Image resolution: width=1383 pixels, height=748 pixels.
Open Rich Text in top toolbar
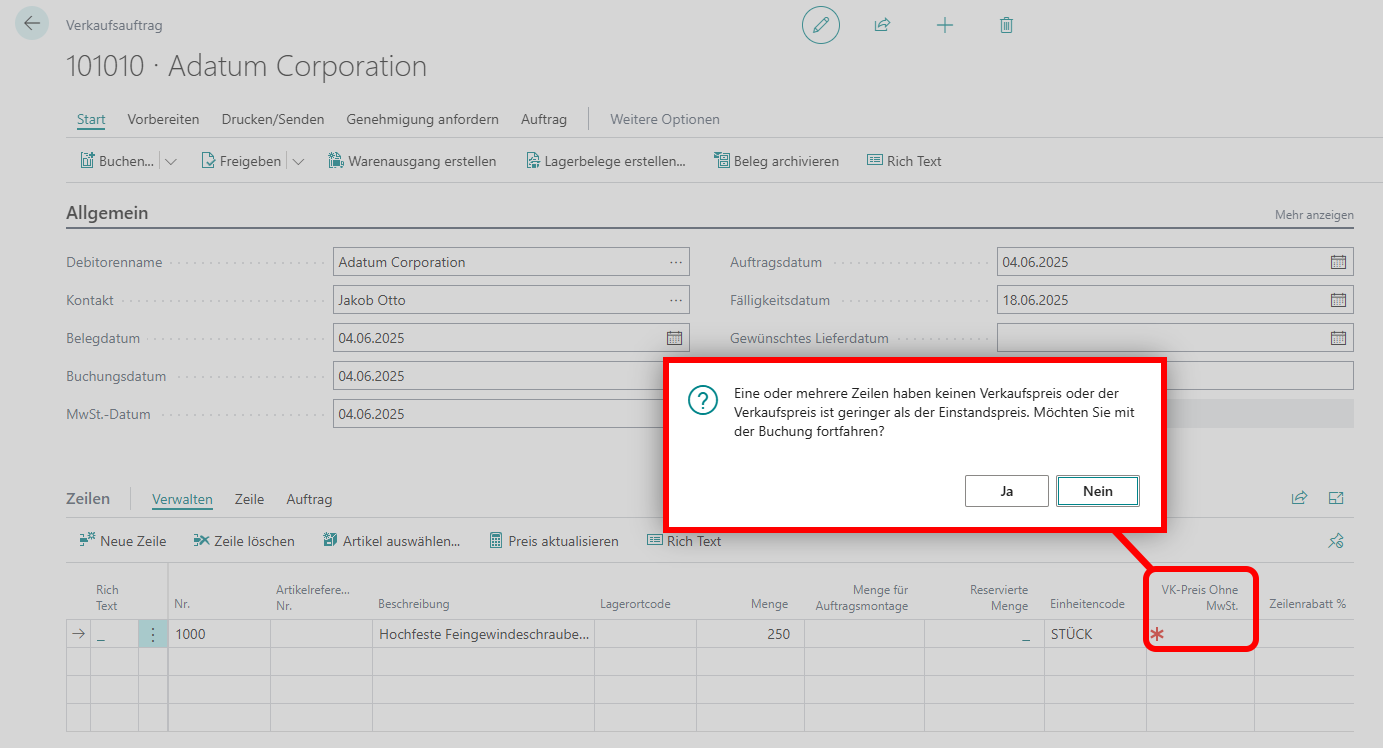click(904, 161)
